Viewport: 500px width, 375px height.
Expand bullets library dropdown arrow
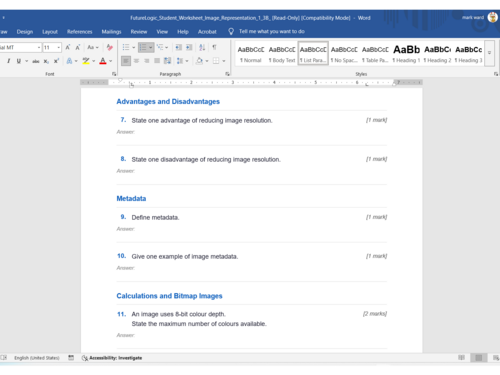[x=134, y=47]
